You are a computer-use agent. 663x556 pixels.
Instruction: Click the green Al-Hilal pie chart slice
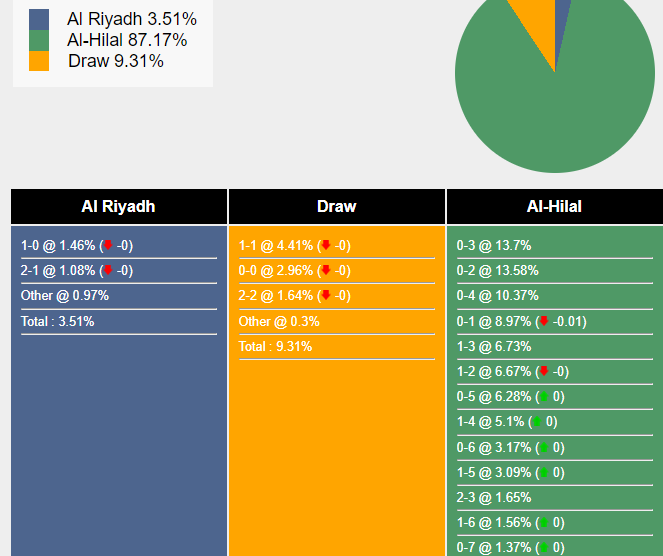(x=560, y=110)
